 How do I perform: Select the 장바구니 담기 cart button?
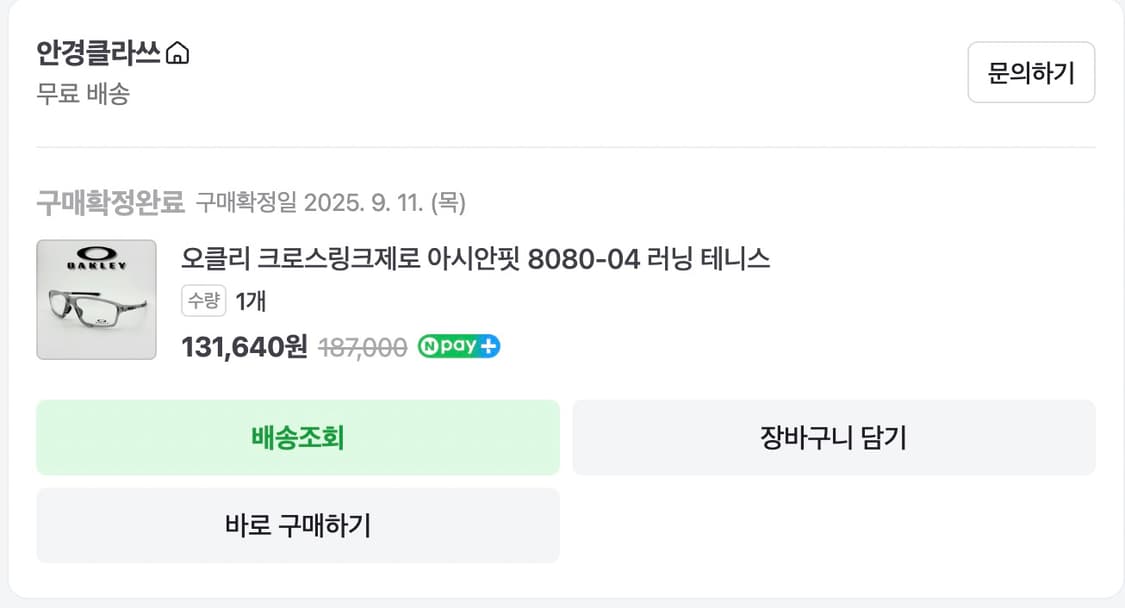(x=833, y=437)
